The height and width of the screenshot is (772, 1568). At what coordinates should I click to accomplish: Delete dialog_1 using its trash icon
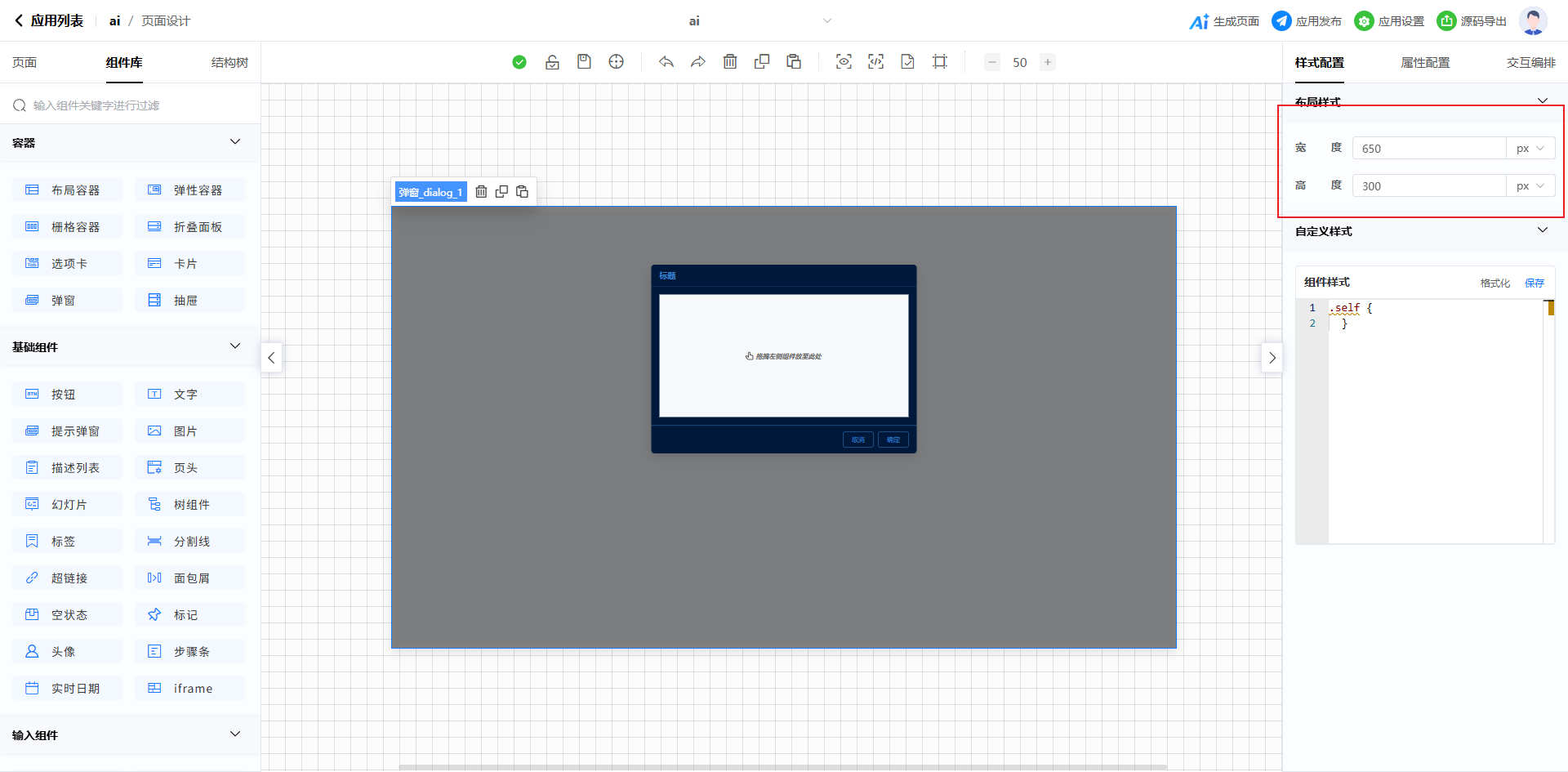coord(481,192)
